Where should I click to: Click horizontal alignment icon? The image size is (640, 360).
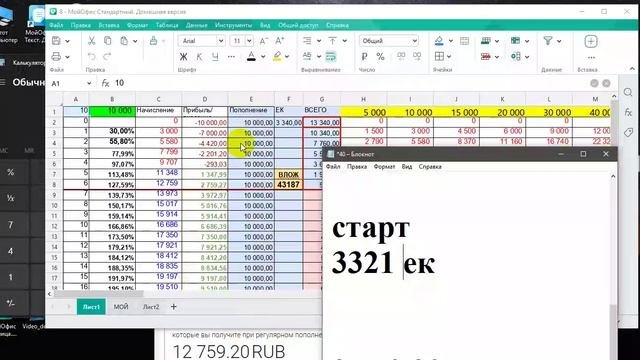307,41
